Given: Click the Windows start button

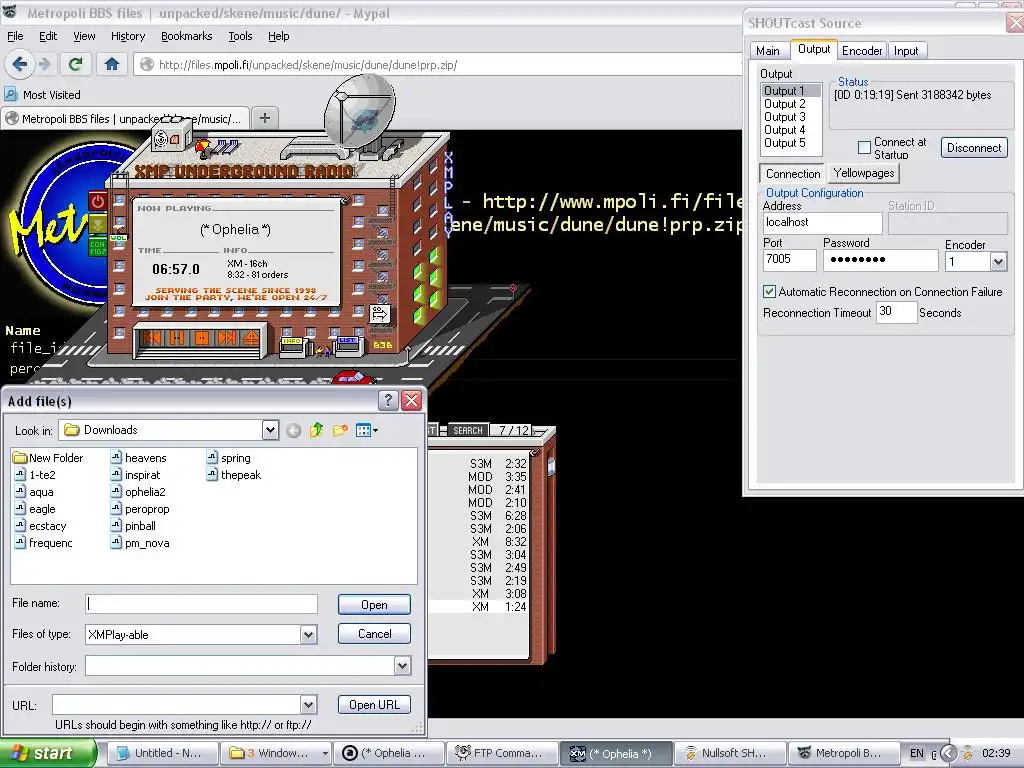Looking at the screenshot, I should coord(47,753).
